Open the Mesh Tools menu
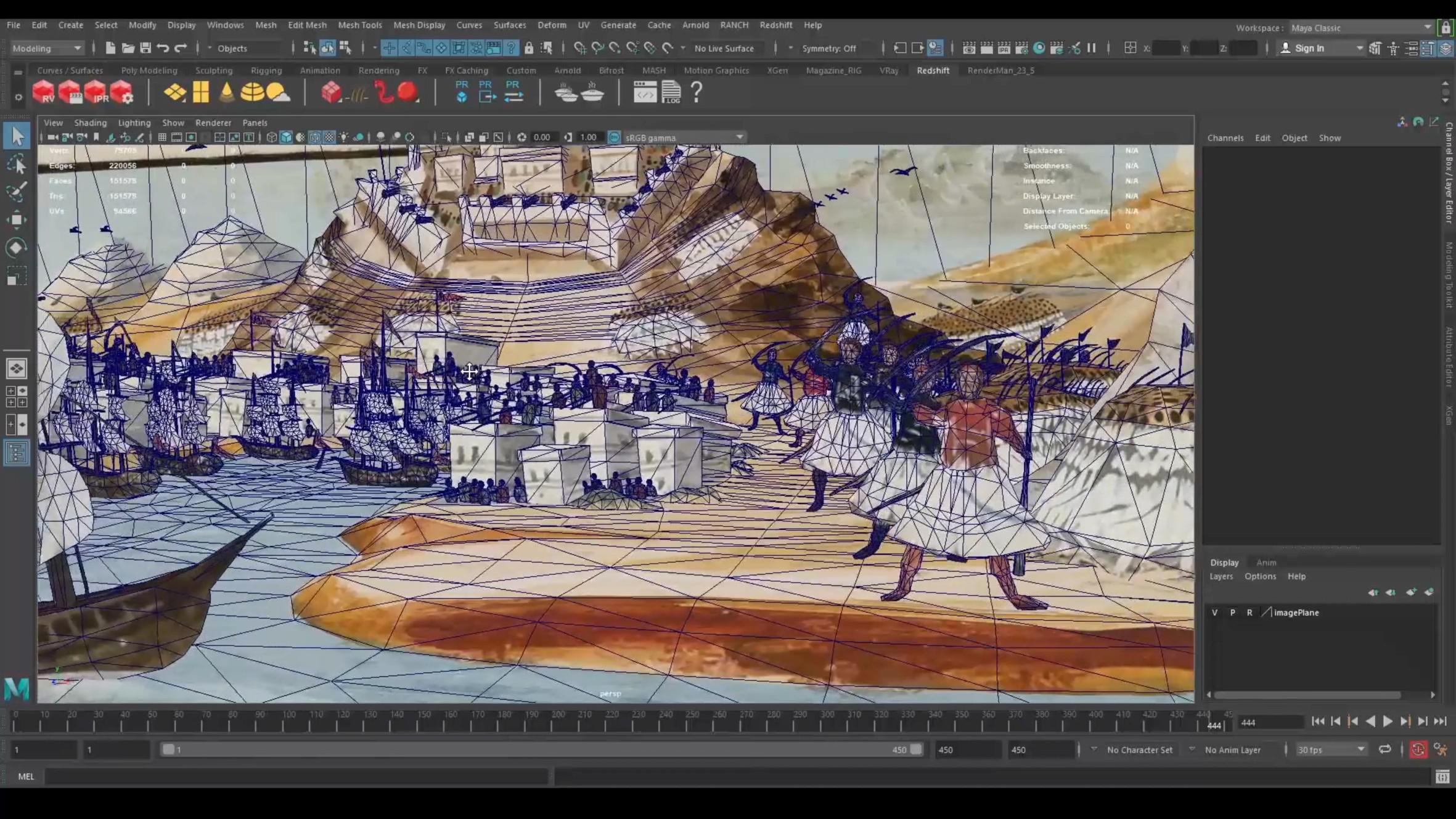 [359, 25]
